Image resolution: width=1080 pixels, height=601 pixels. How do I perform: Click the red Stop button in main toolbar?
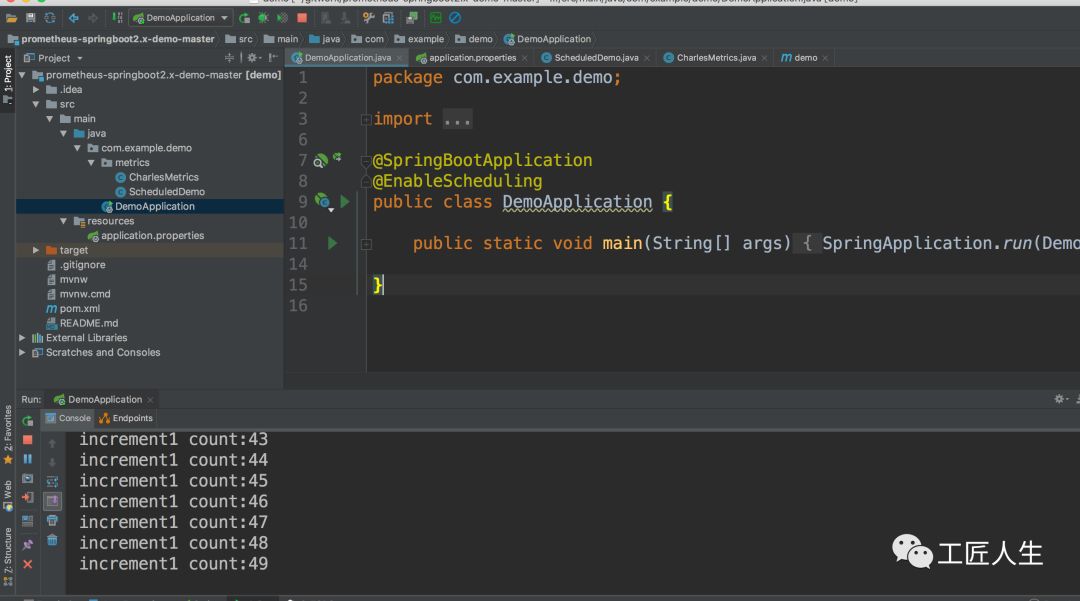(302, 18)
